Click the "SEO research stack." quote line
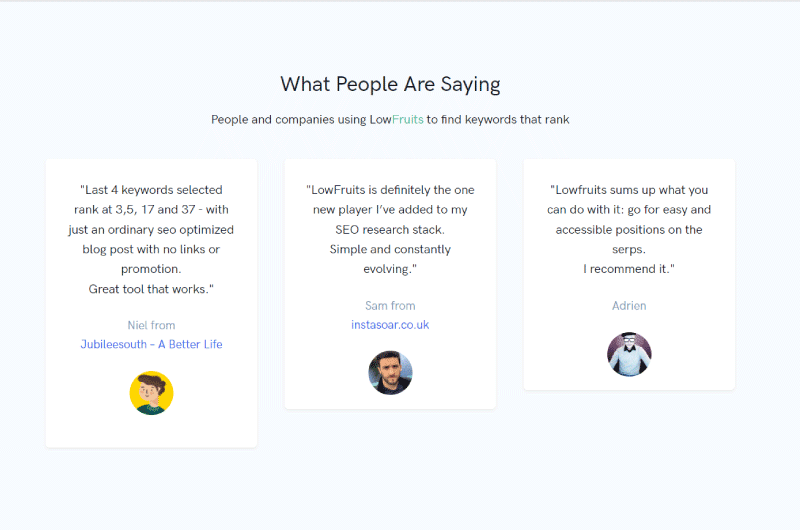 coord(390,230)
